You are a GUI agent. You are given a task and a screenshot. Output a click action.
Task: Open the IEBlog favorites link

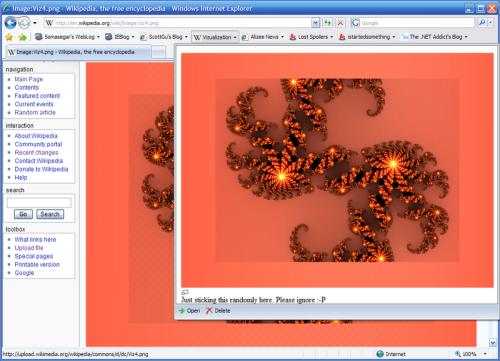117,37
